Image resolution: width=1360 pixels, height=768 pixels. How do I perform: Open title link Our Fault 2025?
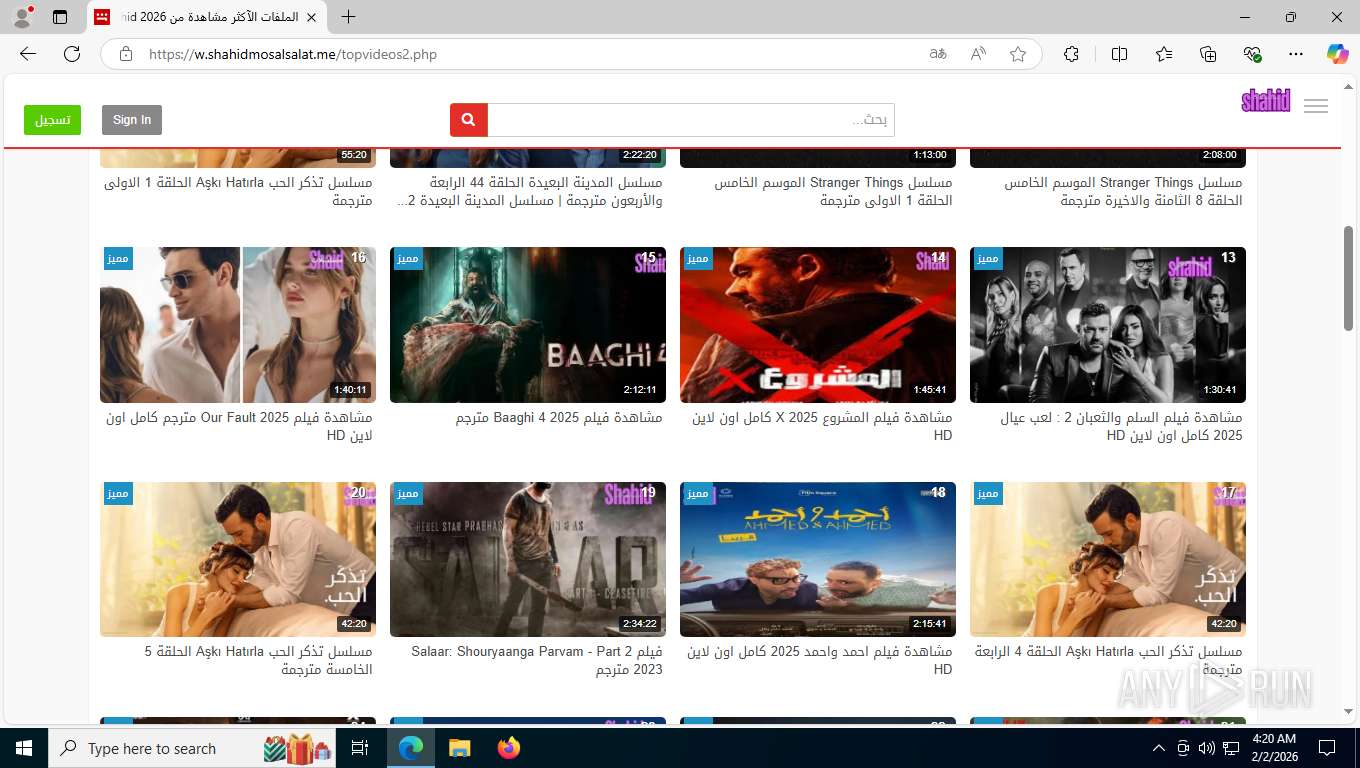click(239, 426)
